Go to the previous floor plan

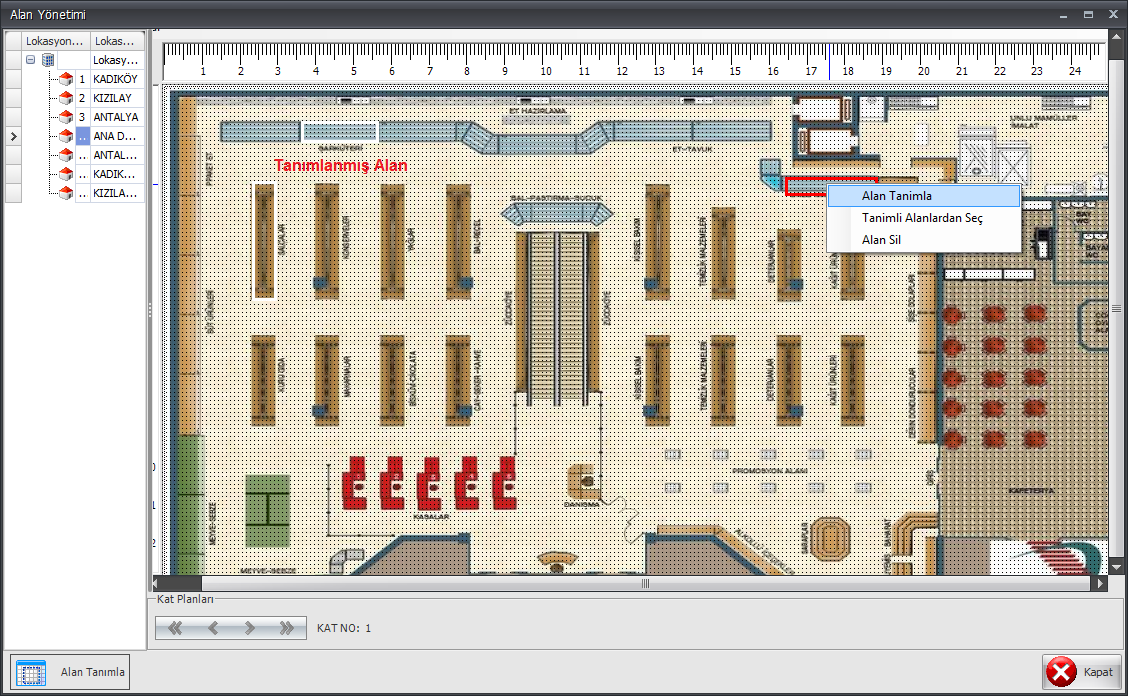pos(212,628)
